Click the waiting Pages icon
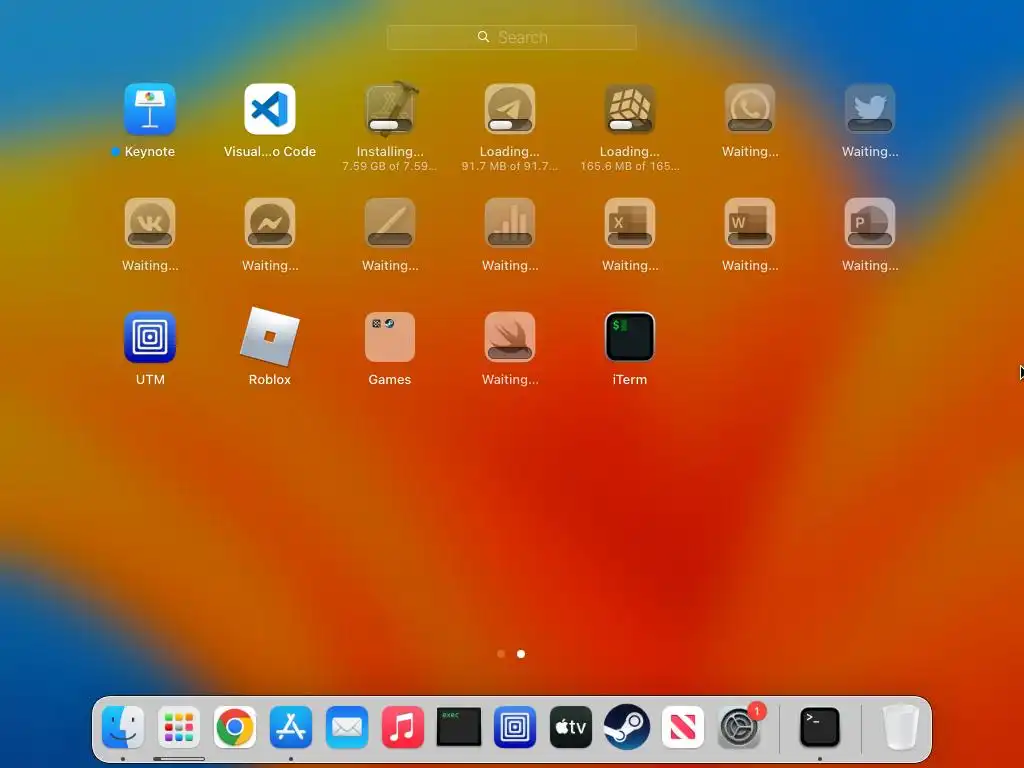The width and height of the screenshot is (1024, 768). point(390,223)
